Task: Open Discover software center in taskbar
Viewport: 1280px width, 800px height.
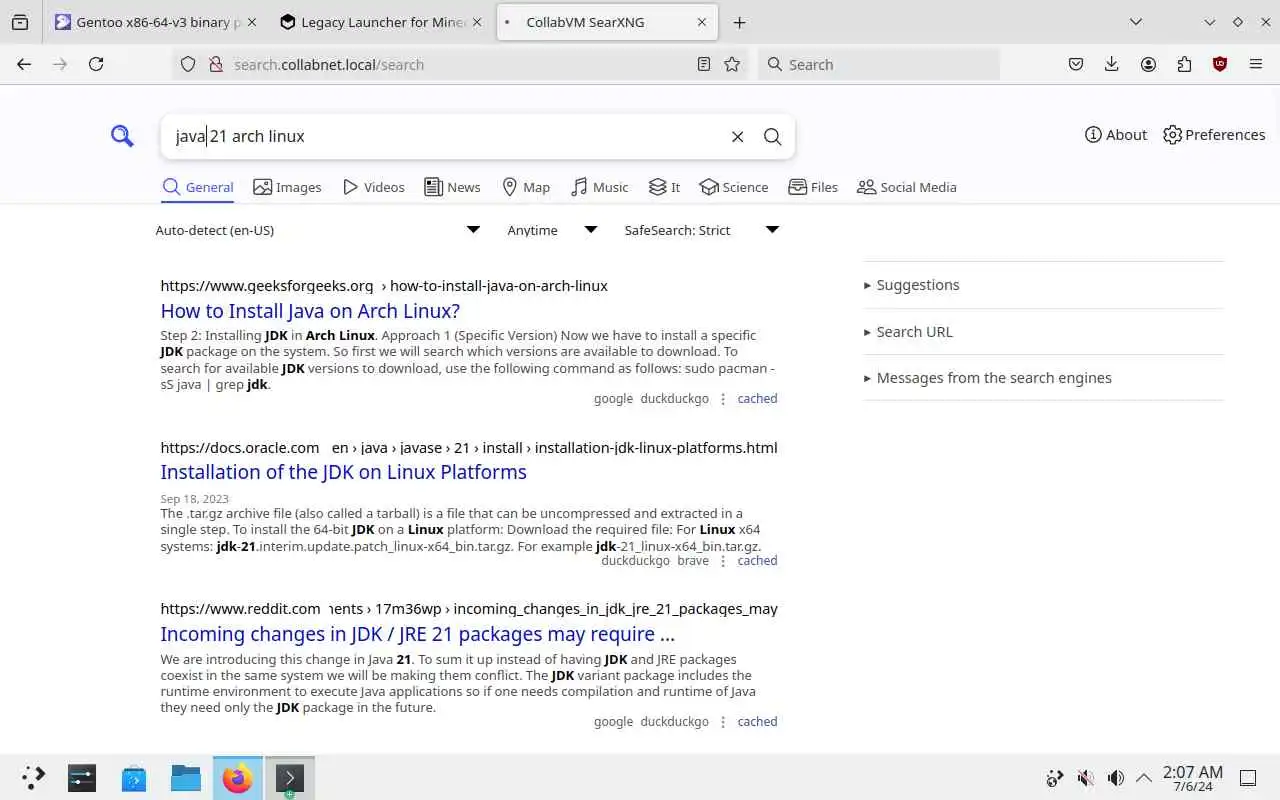Action: click(134, 778)
